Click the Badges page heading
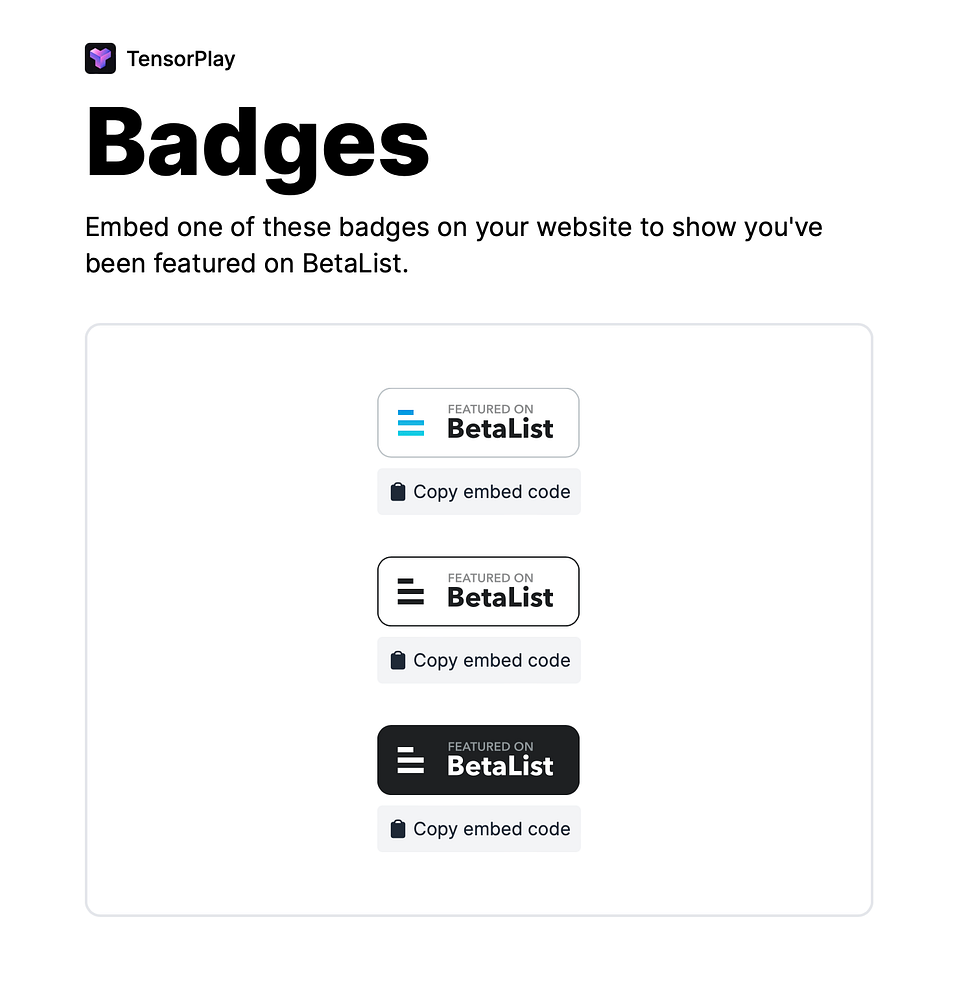Image resolution: width=966 pixels, height=1000 pixels. pyautogui.click(x=258, y=144)
